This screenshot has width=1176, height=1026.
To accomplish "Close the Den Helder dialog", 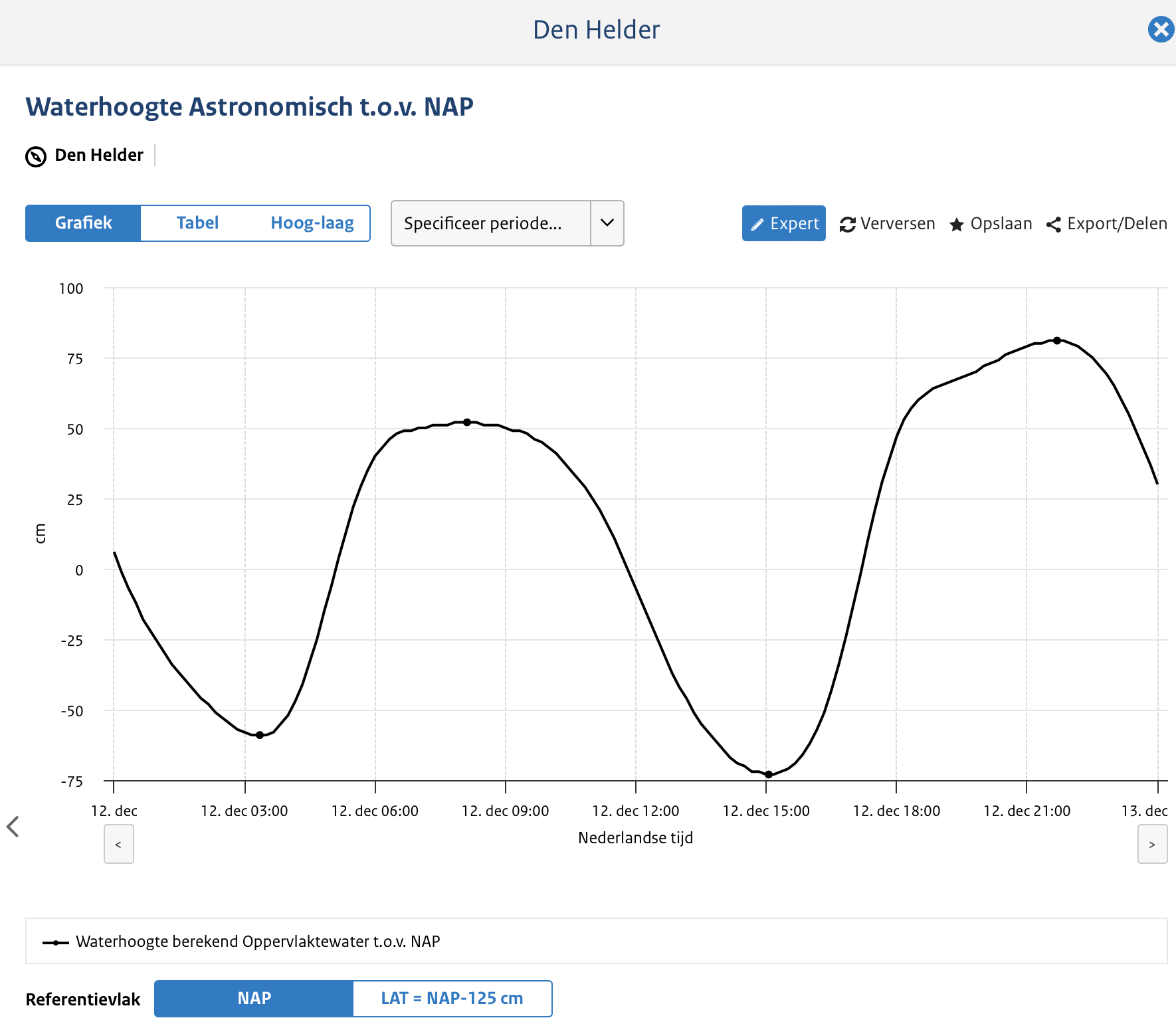I will pyautogui.click(x=1161, y=30).
